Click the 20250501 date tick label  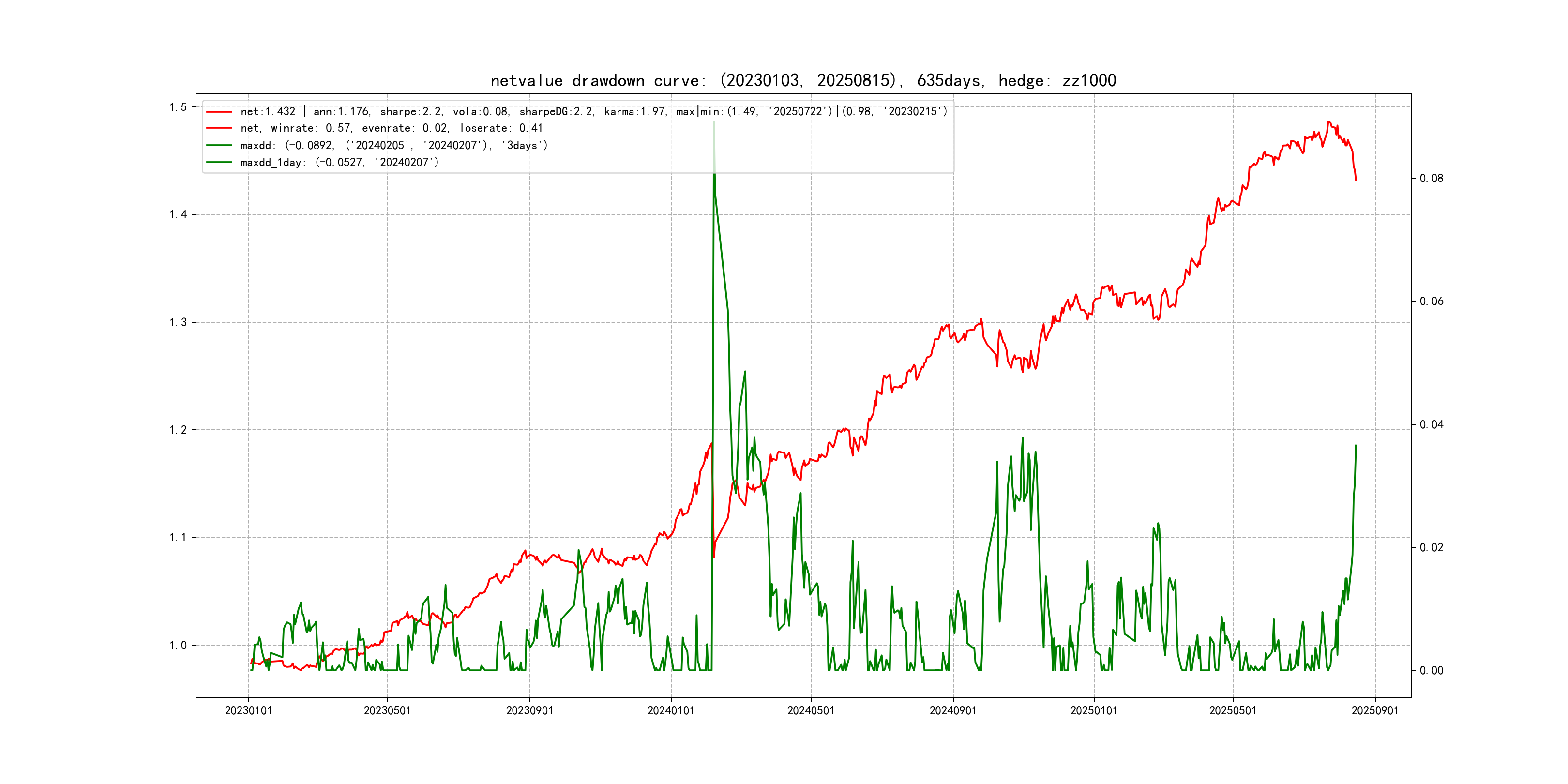pos(1233,711)
